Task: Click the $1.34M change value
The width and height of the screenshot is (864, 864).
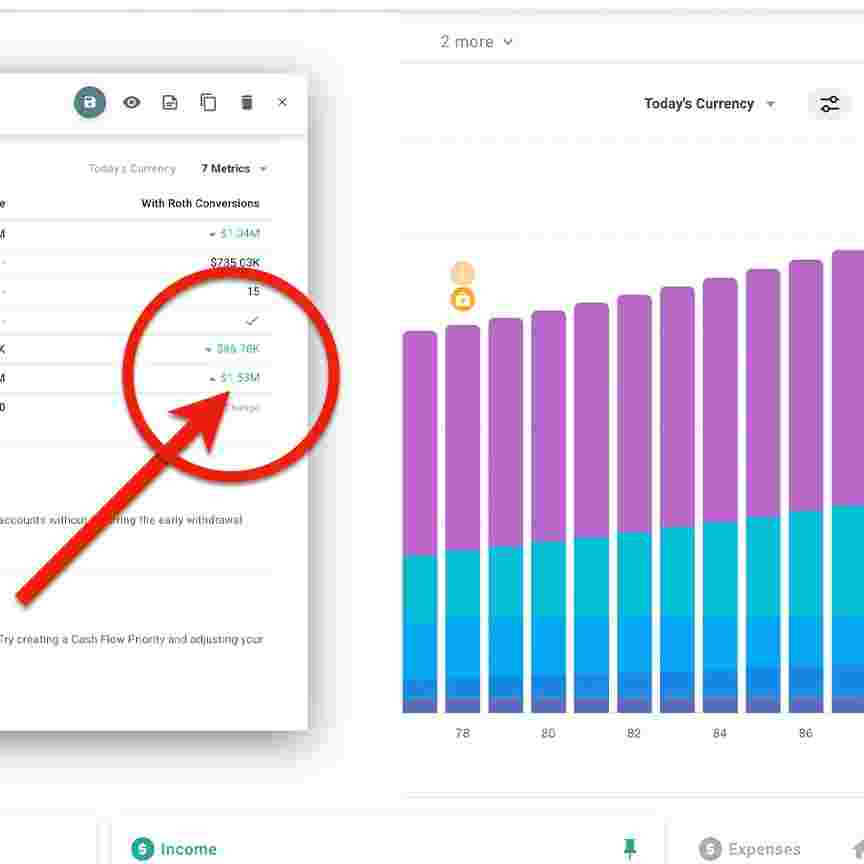Action: coord(238,234)
